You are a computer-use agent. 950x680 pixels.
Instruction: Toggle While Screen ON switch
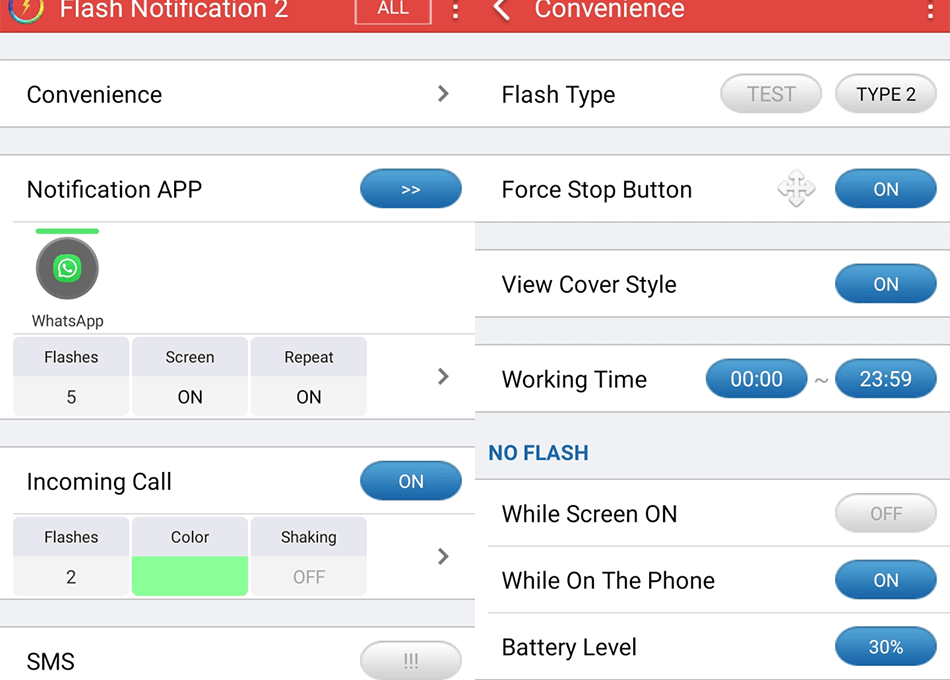coord(886,513)
